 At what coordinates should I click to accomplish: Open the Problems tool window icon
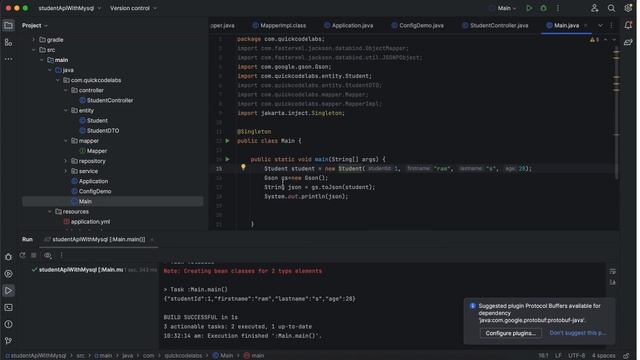click(x=8, y=325)
